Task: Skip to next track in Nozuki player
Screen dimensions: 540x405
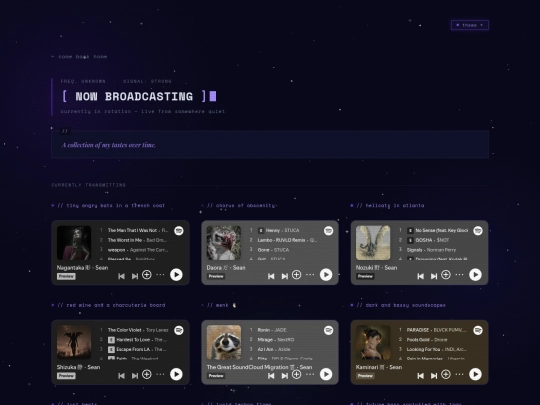Action: (434, 276)
